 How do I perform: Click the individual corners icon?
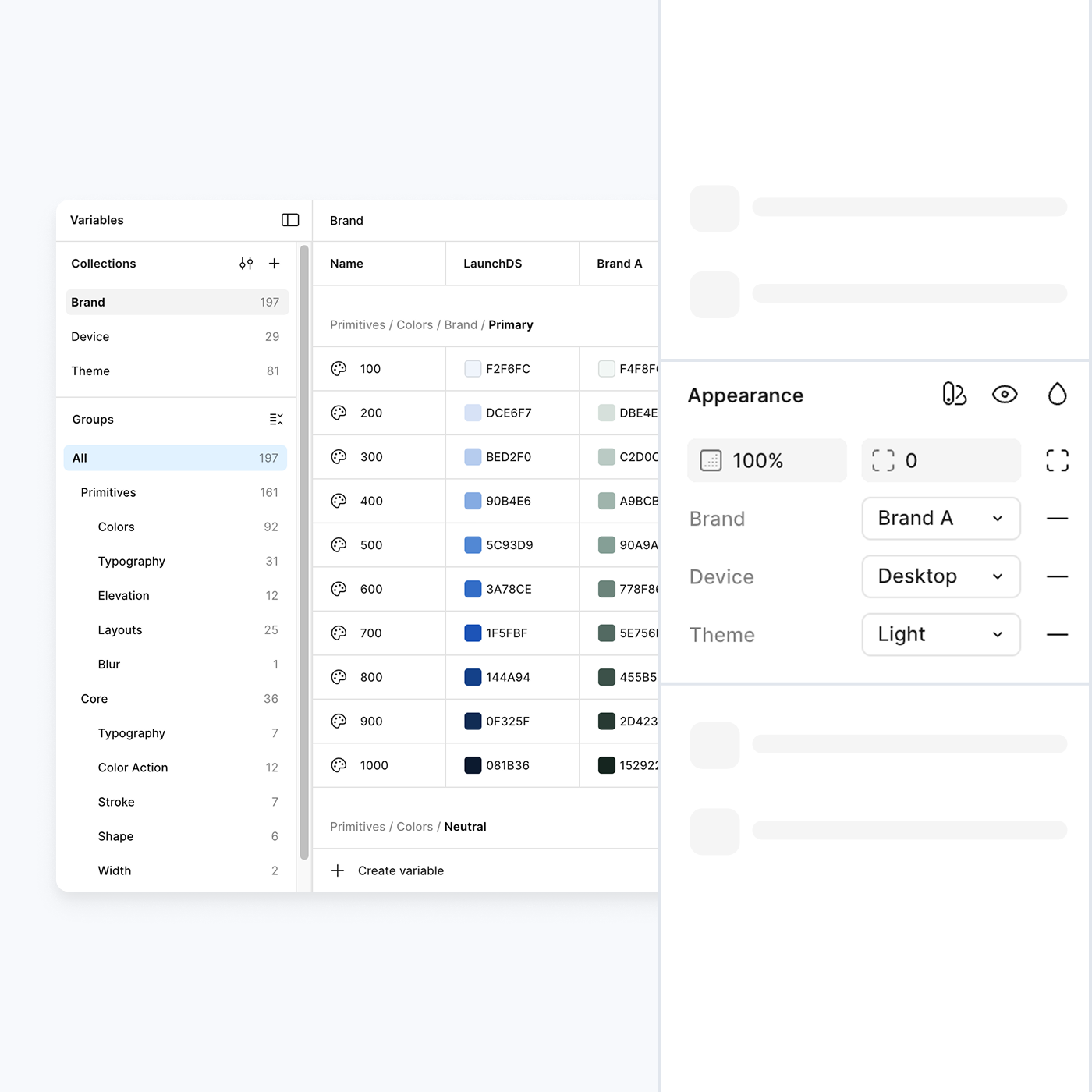pyautogui.click(x=1057, y=460)
